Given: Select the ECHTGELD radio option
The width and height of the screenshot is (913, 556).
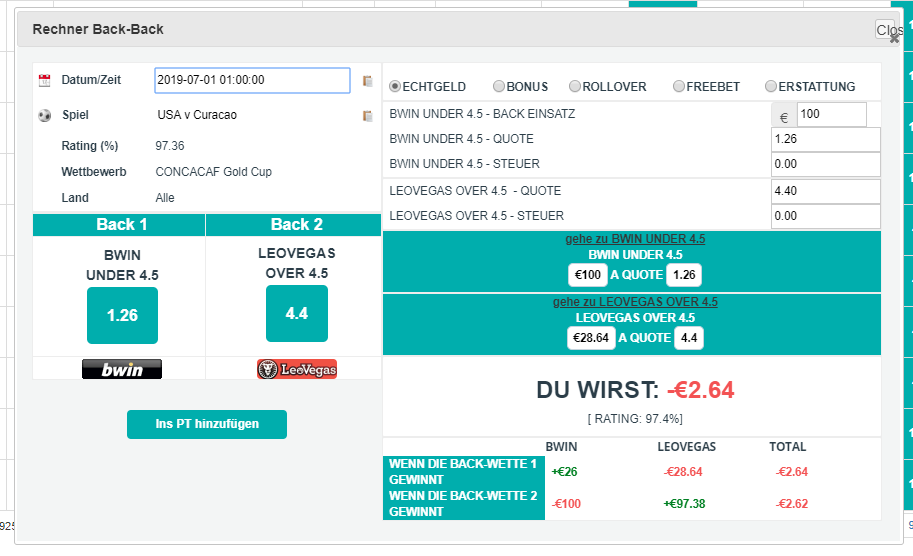Looking at the screenshot, I should point(395,87).
